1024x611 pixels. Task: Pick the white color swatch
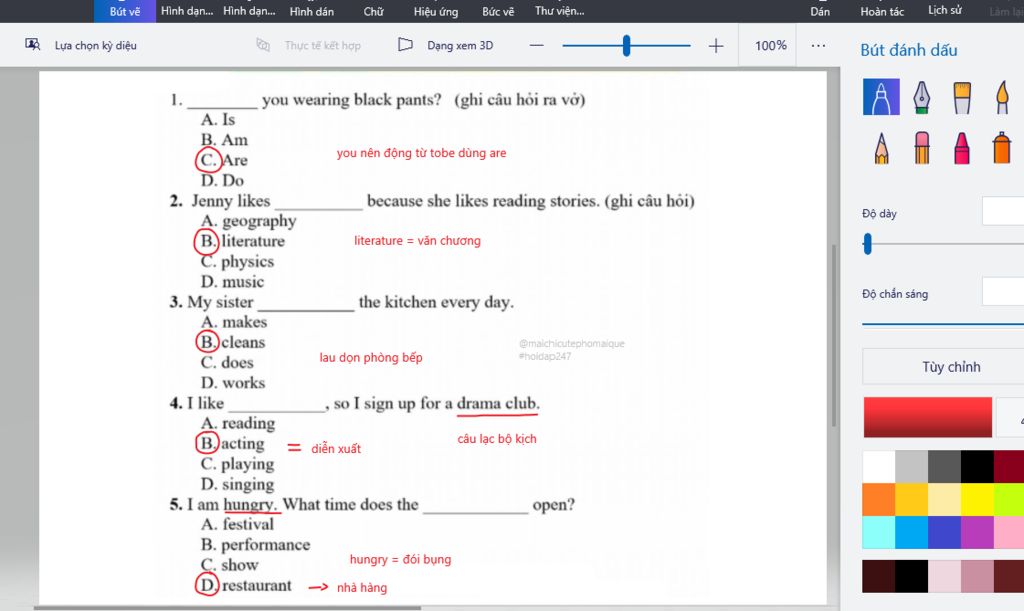pos(879,466)
